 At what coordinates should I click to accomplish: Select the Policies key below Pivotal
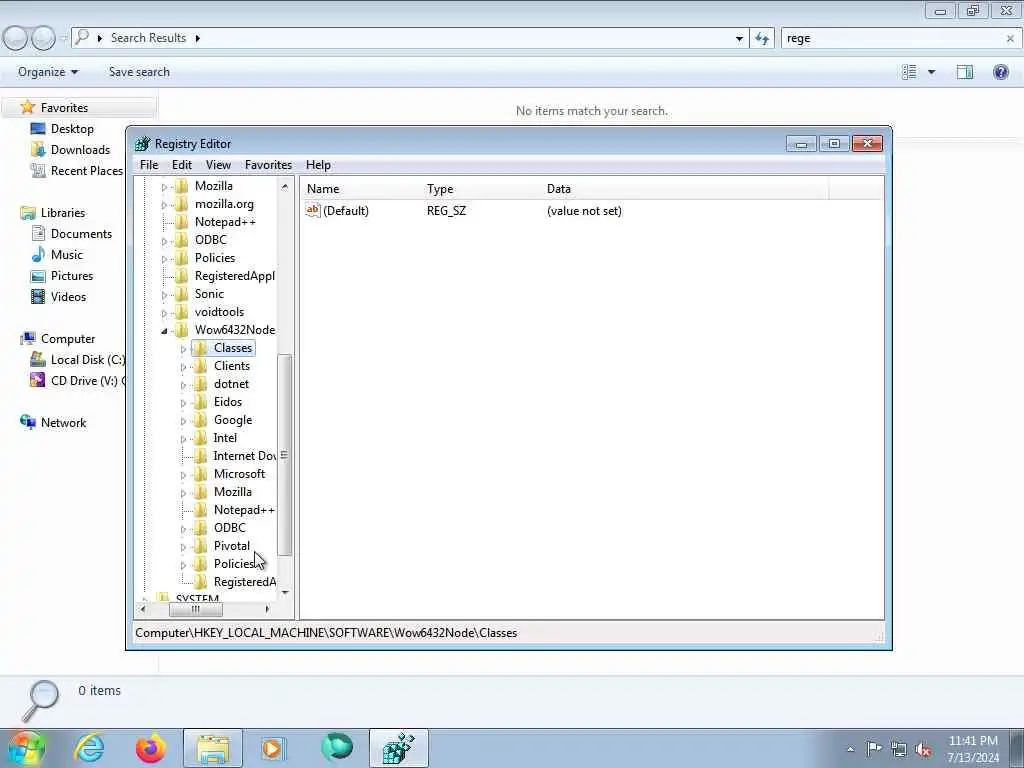pos(233,564)
